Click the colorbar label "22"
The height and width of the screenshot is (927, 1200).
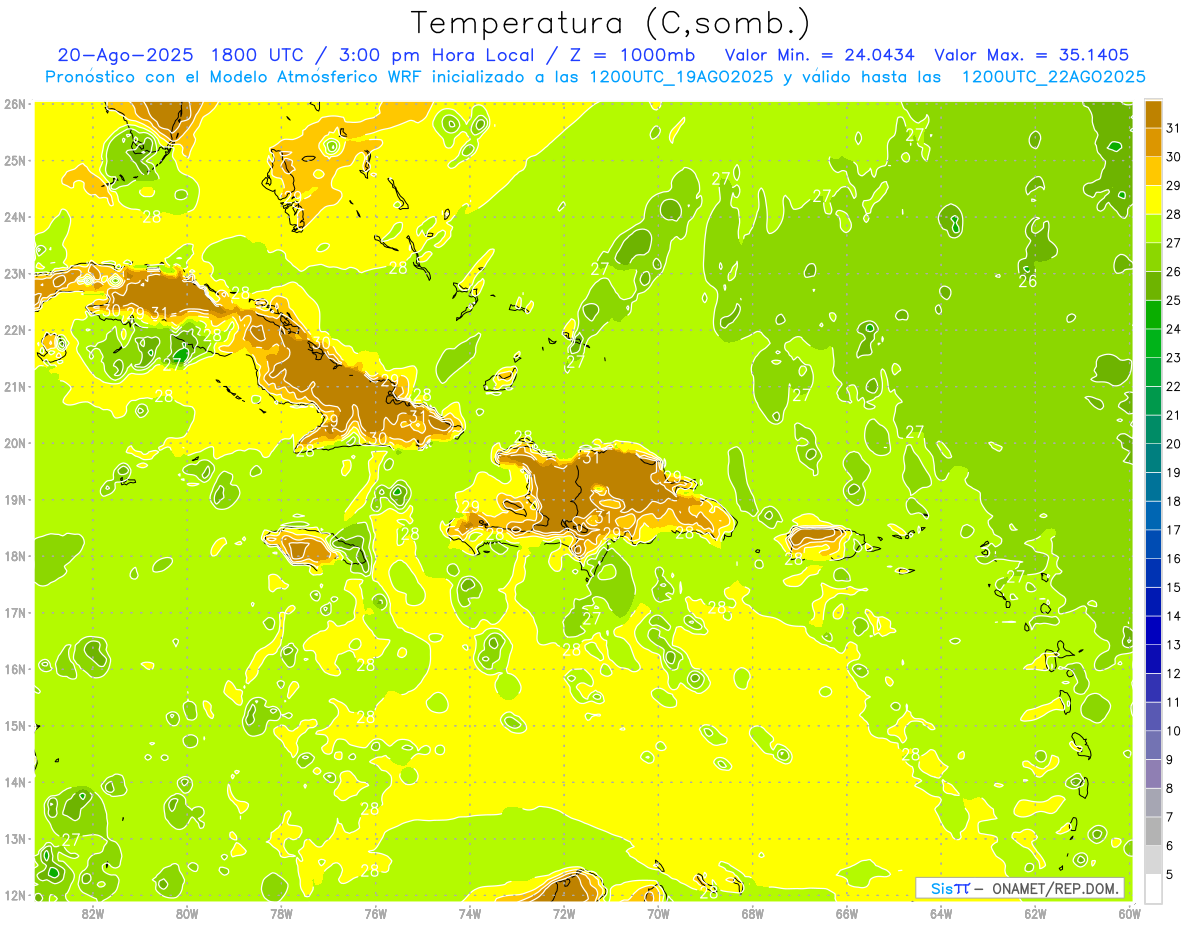coord(1173,386)
